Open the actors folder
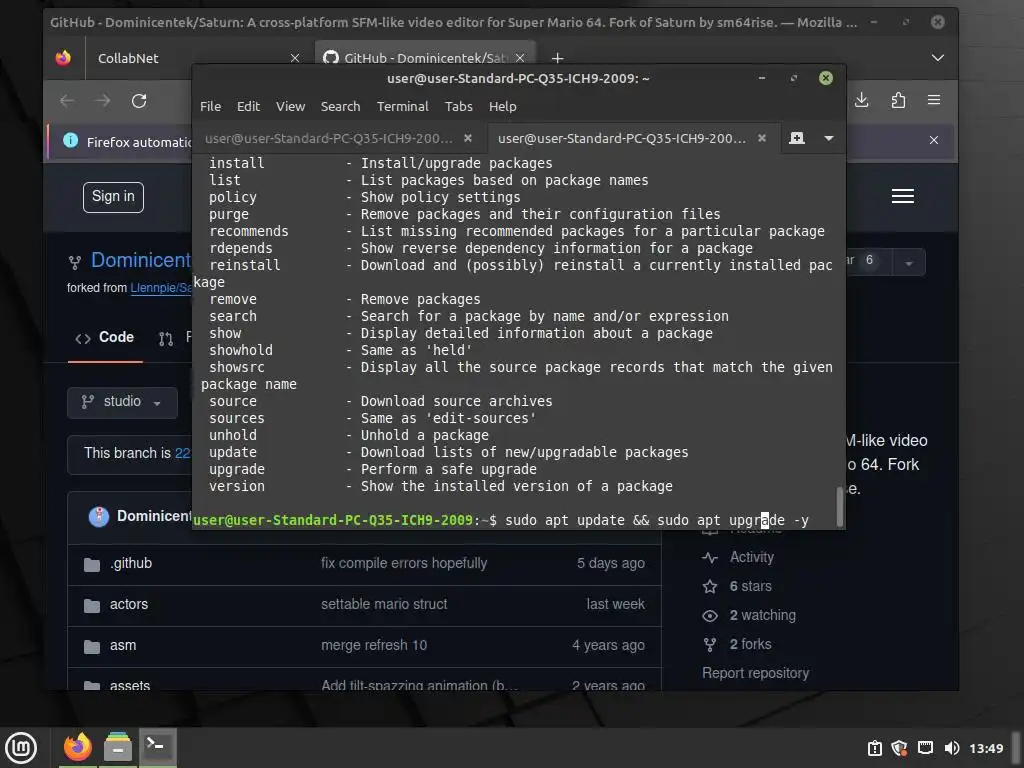Viewport: 1024px width, 768px height. (x=129, y=604)
